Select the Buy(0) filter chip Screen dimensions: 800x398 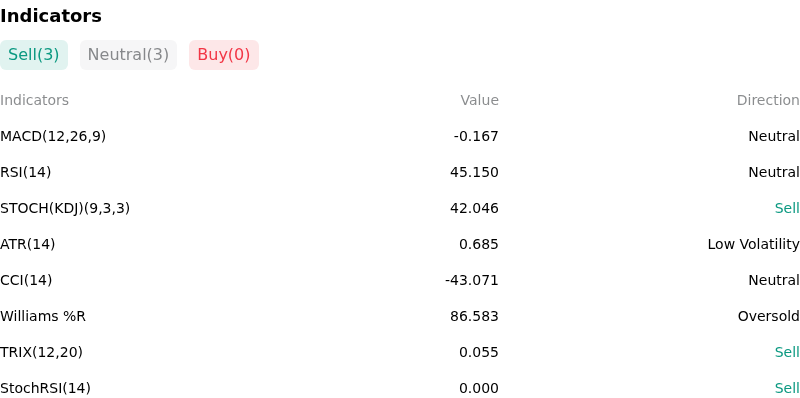click(x=224, y=55)
